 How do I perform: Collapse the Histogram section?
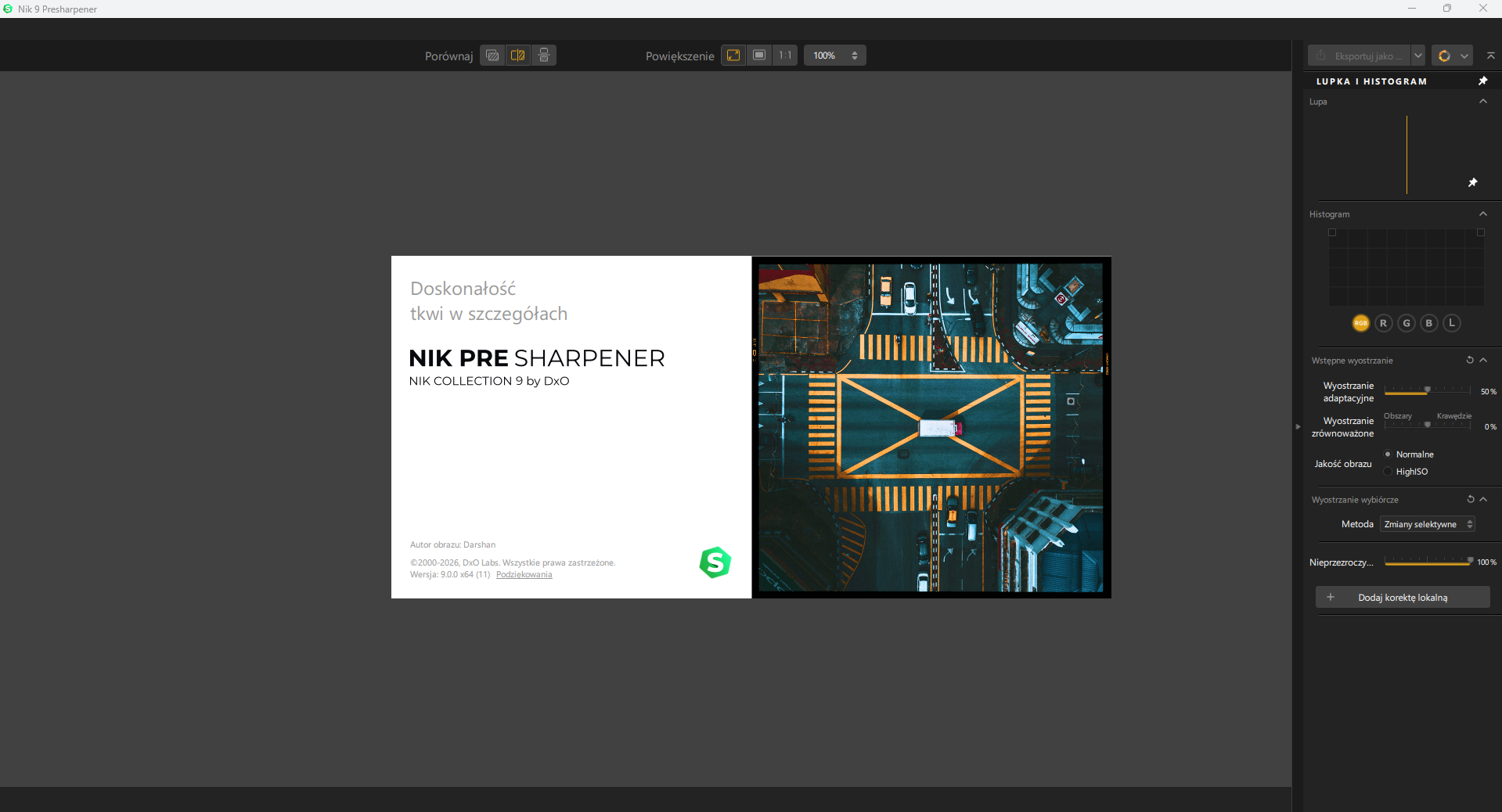(1483, 214)
